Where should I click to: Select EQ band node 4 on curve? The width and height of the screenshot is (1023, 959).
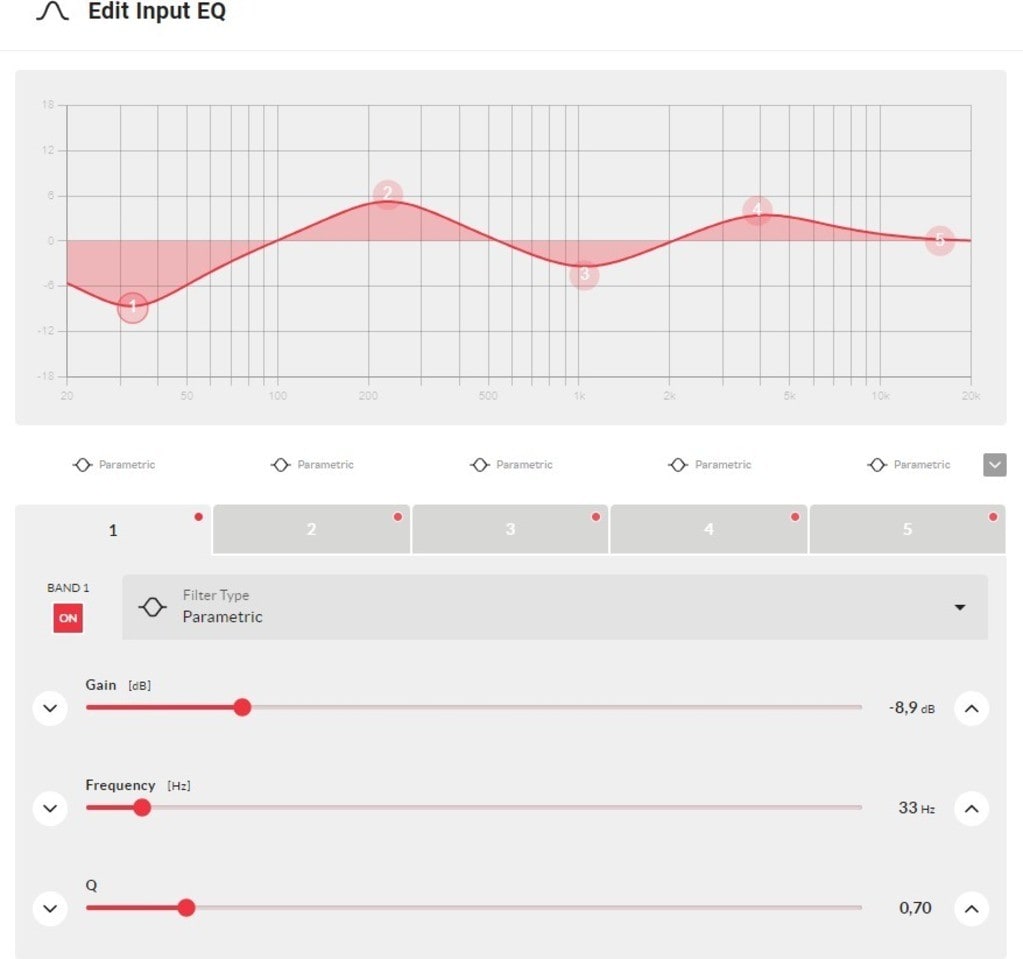point(757,210)
